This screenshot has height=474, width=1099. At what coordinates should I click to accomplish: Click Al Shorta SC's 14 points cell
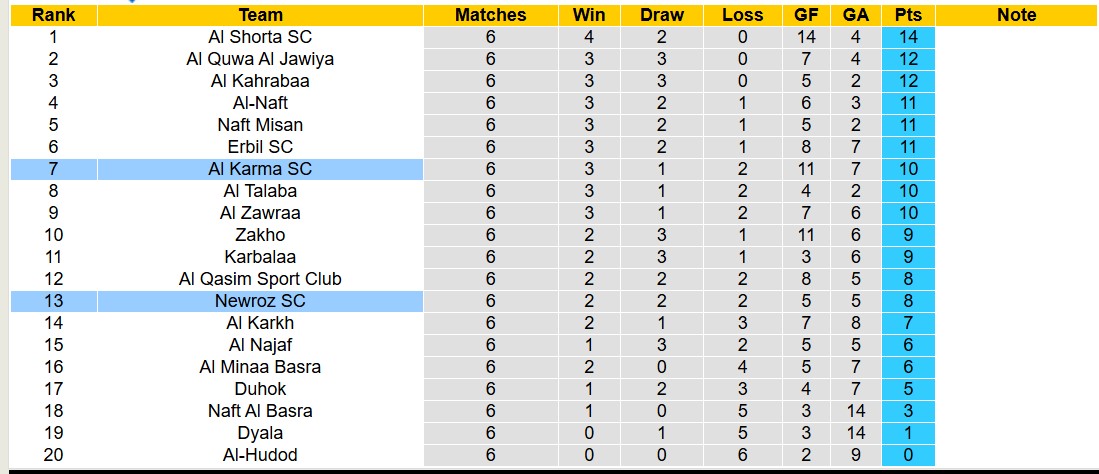click(908, 37)
